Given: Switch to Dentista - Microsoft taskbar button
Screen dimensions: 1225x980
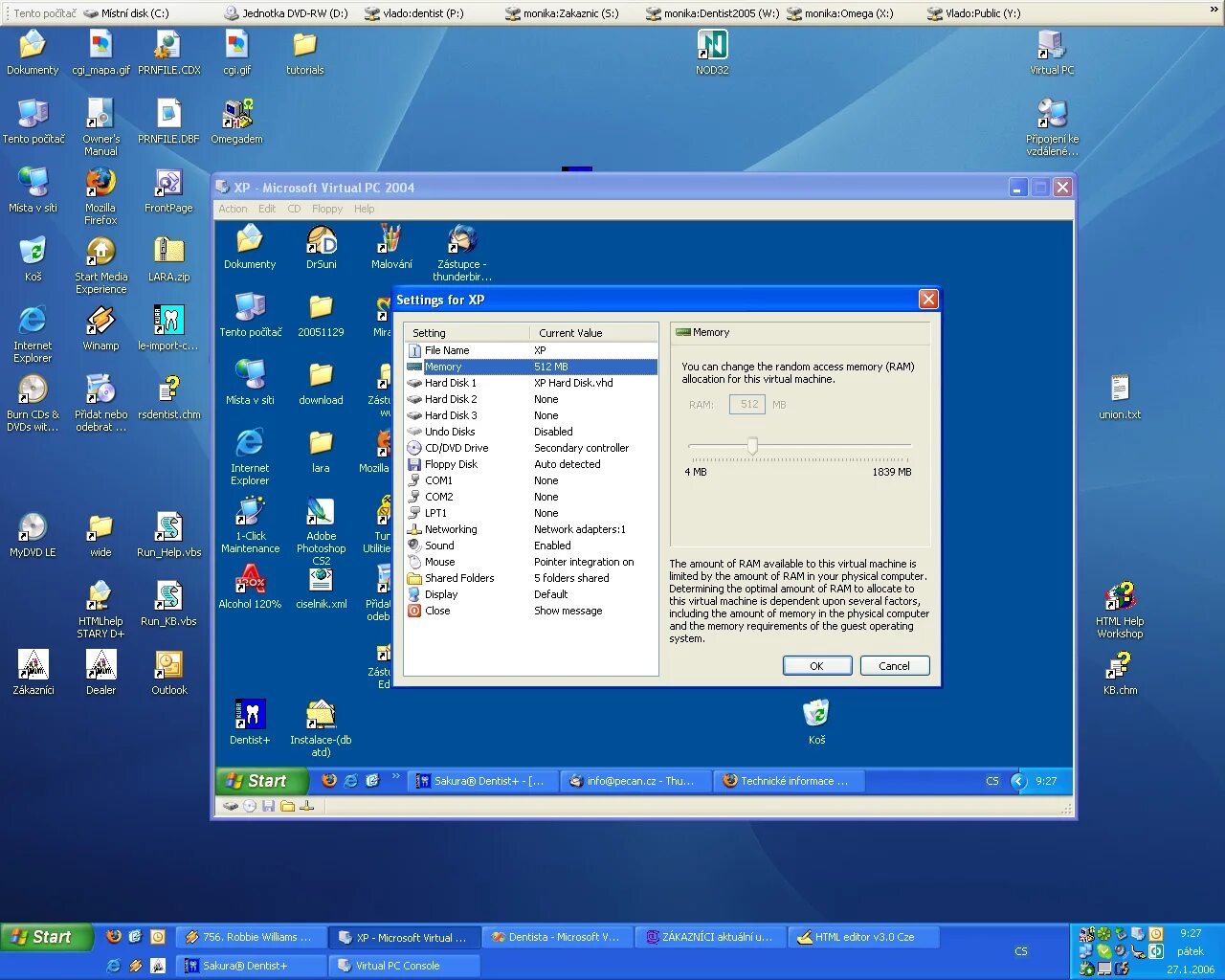Looking at the screenshot, I should point(558,937).
